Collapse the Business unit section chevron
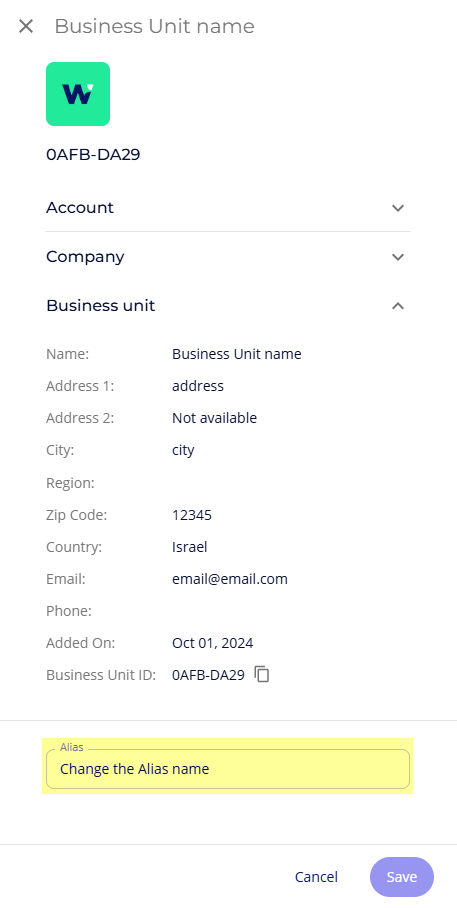The height and width of the screenshot is (908, 457). (x=397, y=306)
